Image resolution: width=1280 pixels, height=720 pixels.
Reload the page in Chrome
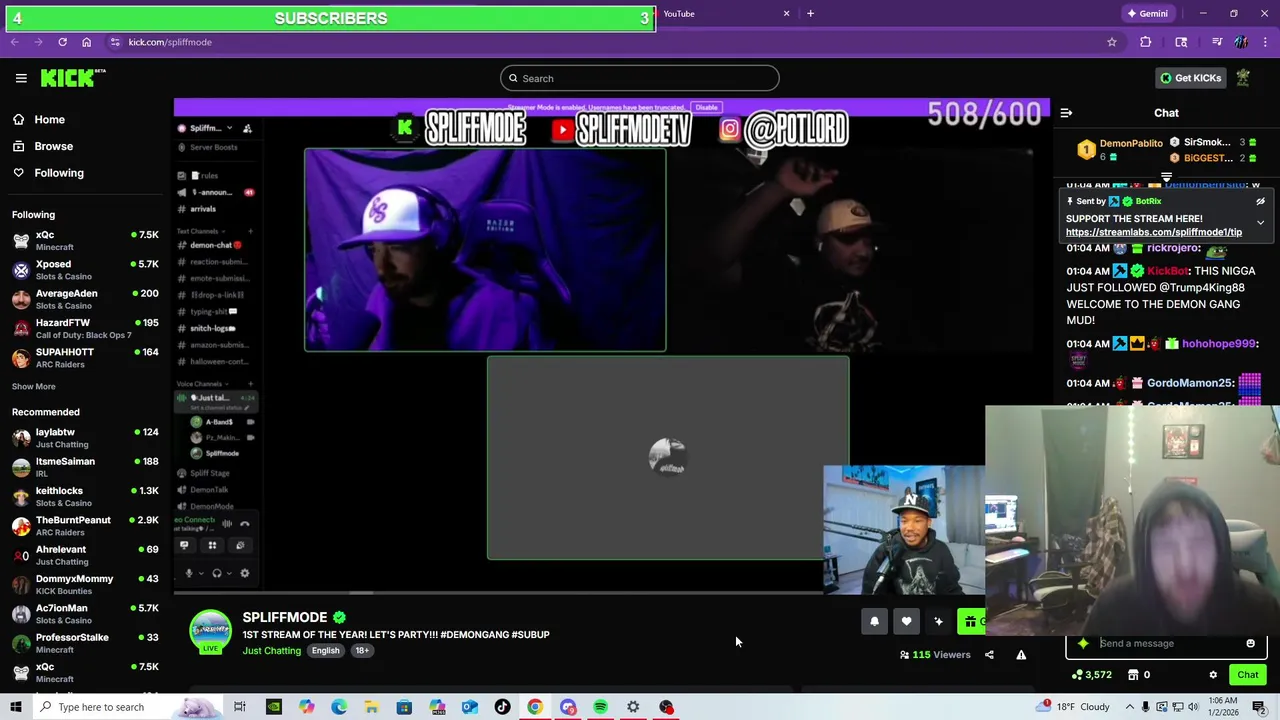(62, 42)
